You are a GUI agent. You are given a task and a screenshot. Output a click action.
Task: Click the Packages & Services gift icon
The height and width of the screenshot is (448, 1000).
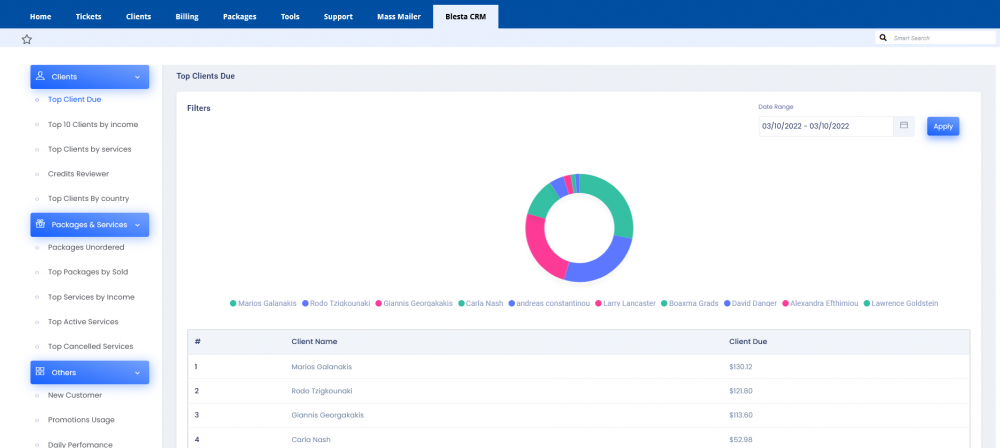point(40,224)
